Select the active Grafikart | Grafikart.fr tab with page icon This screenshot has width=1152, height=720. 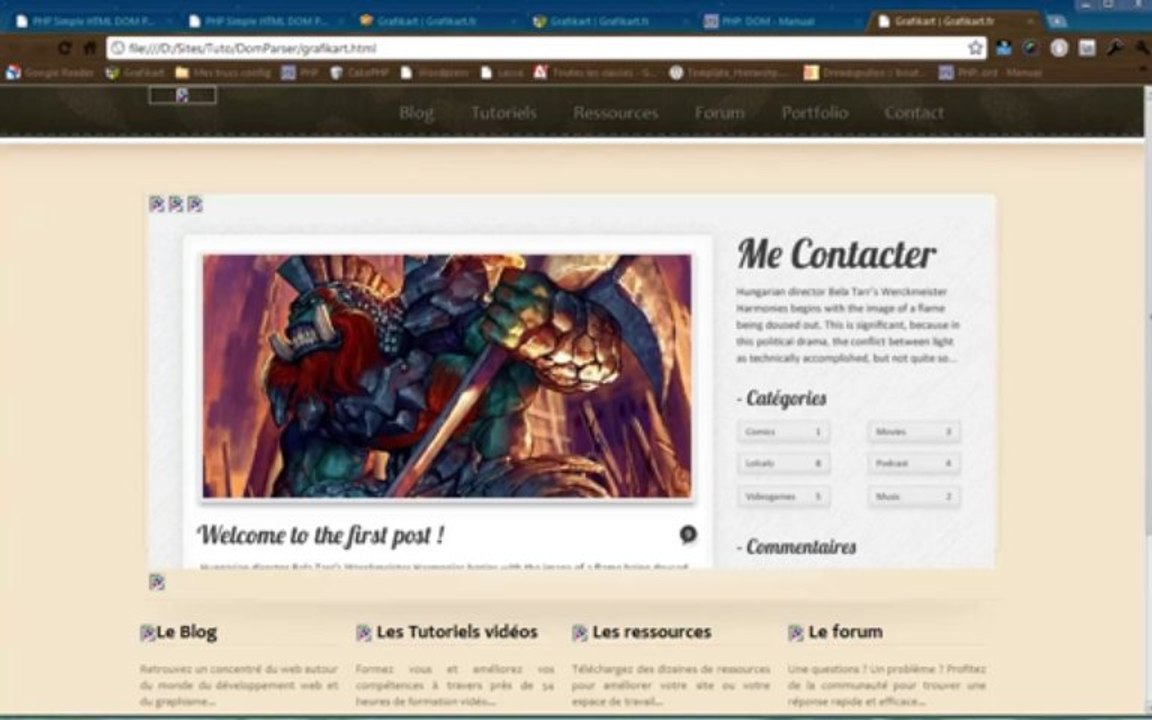point(954,21)
